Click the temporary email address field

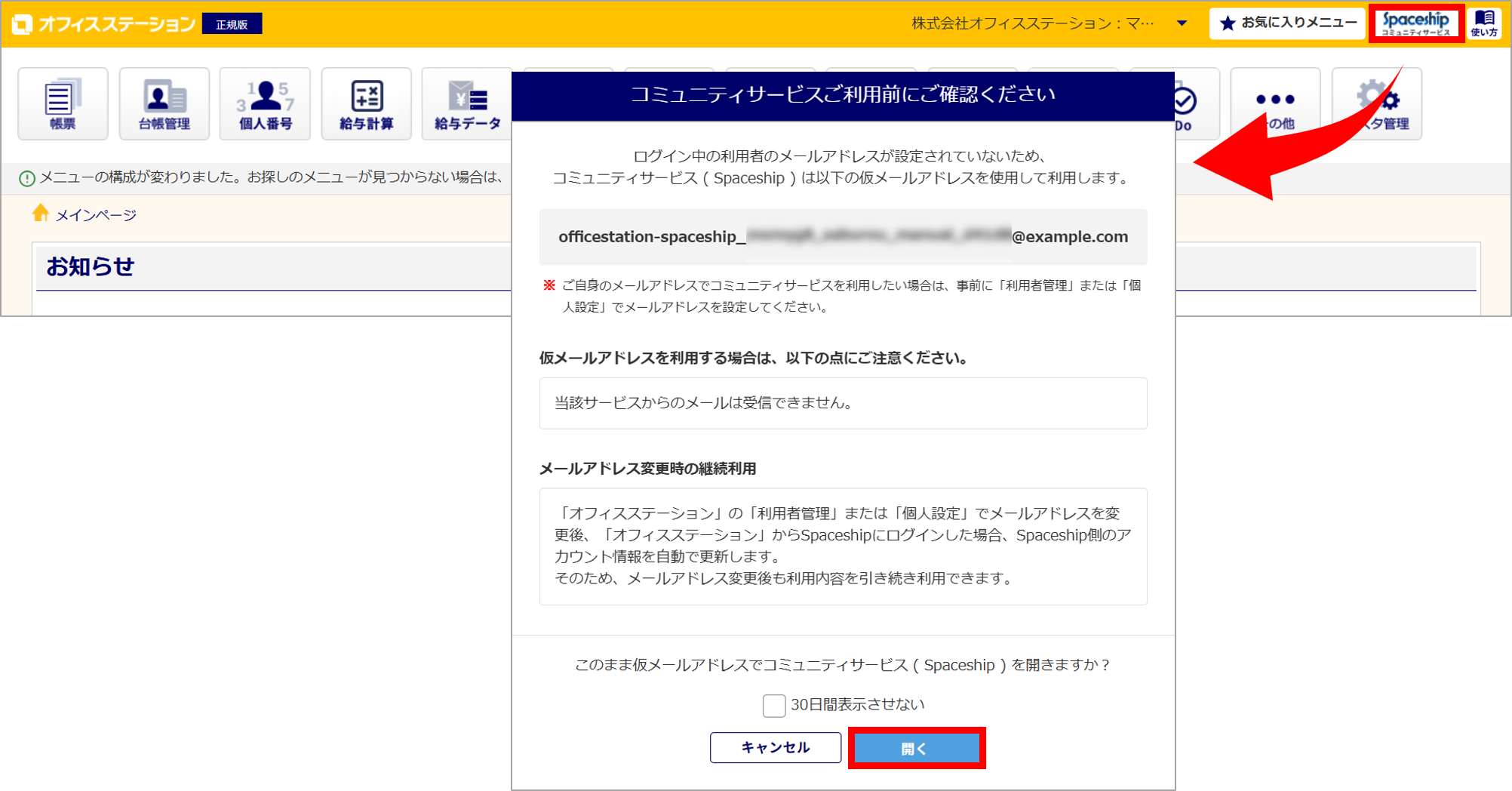(x=843, y=237)
